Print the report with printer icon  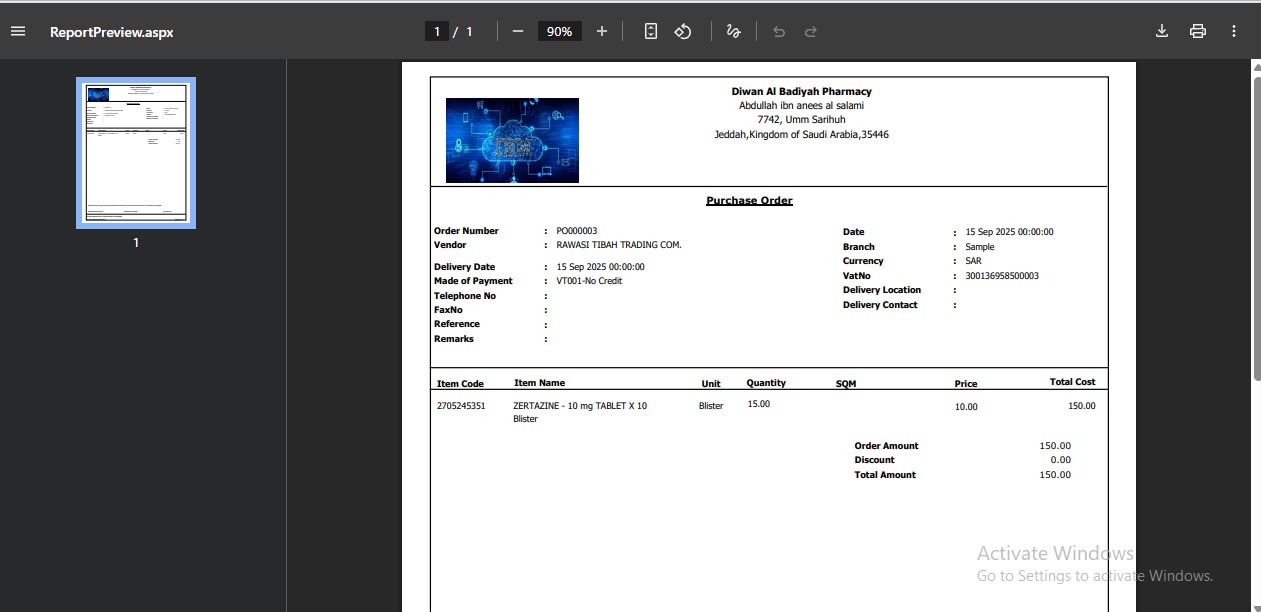coord(1198,31)
